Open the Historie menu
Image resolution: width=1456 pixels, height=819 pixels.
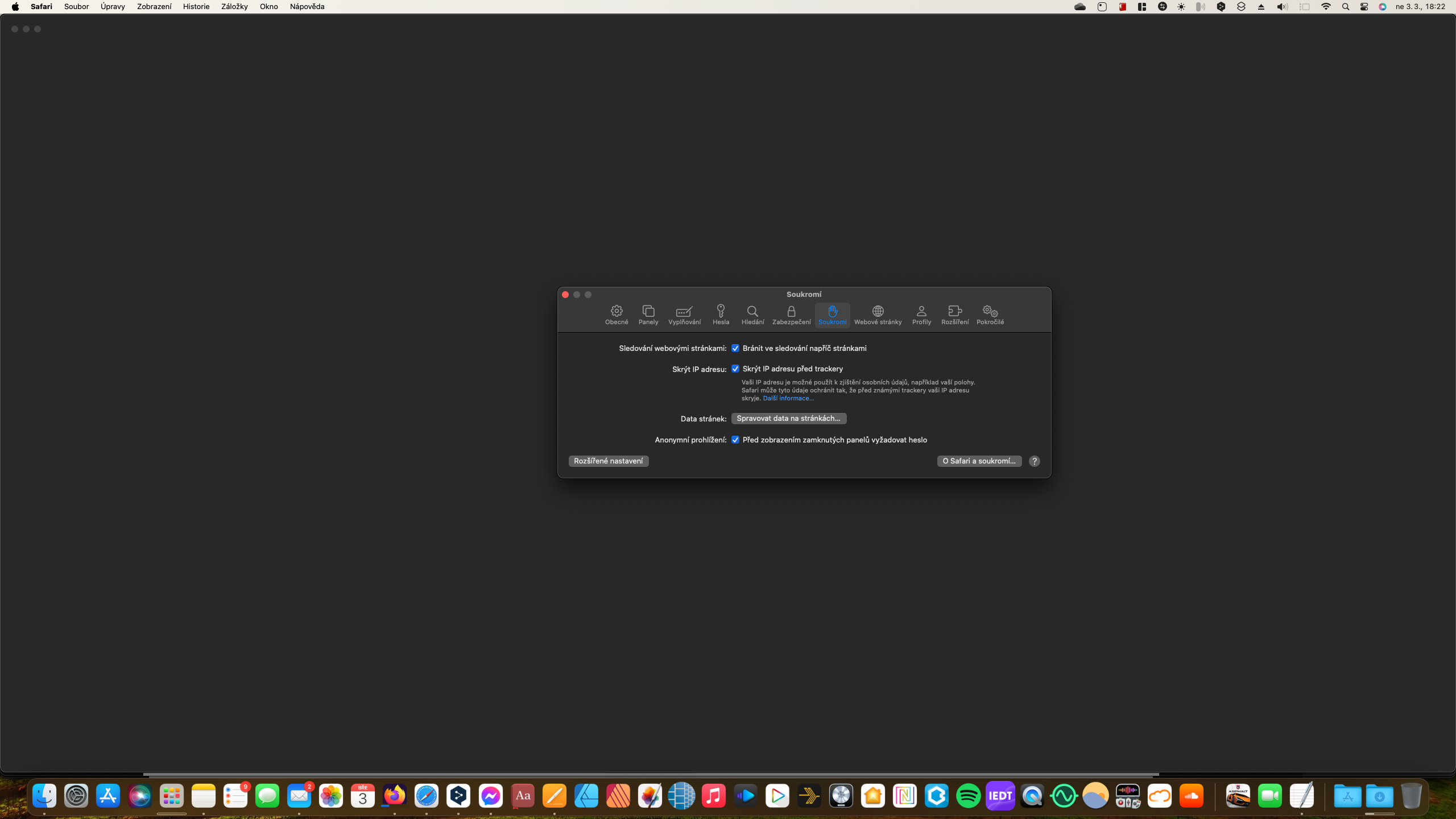coord(196,7)
